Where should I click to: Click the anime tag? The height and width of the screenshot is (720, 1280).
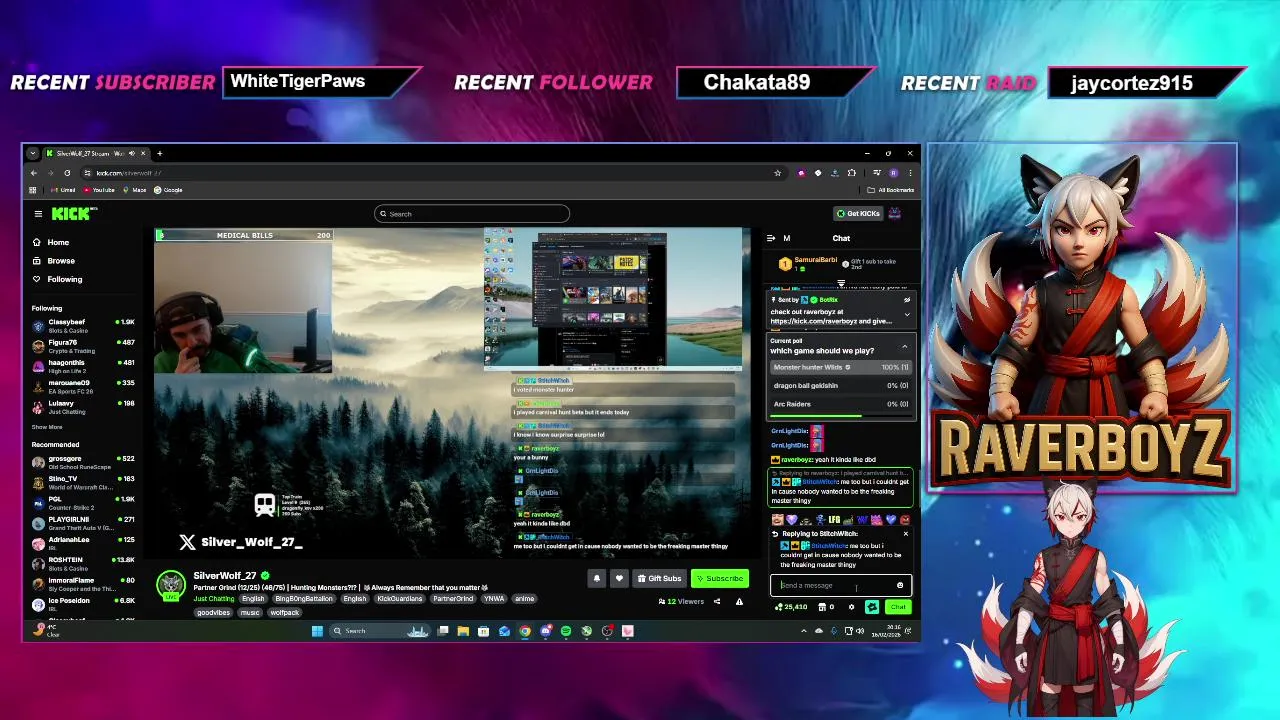(x=524, y=599)
